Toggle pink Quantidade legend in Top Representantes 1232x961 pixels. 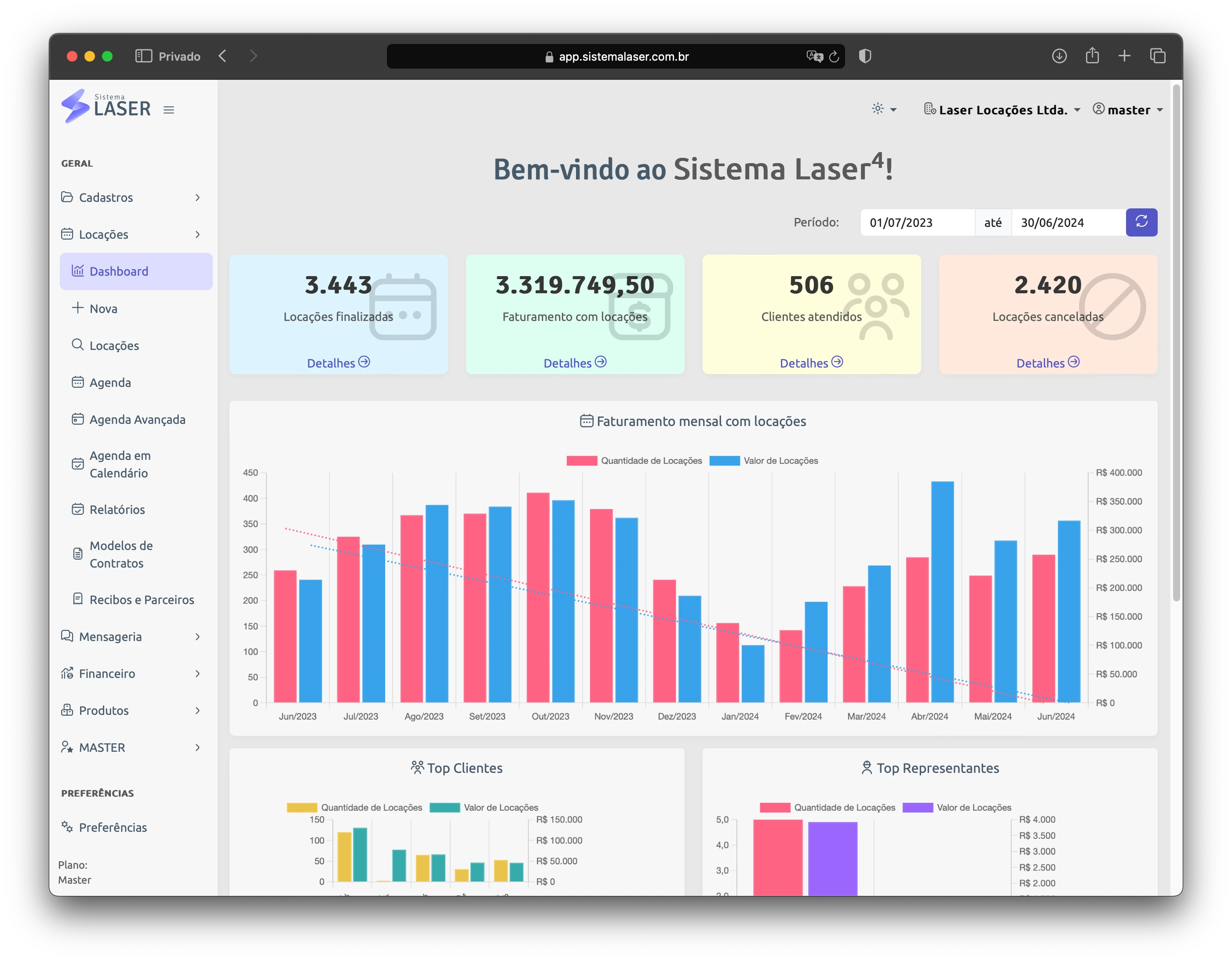827,808
